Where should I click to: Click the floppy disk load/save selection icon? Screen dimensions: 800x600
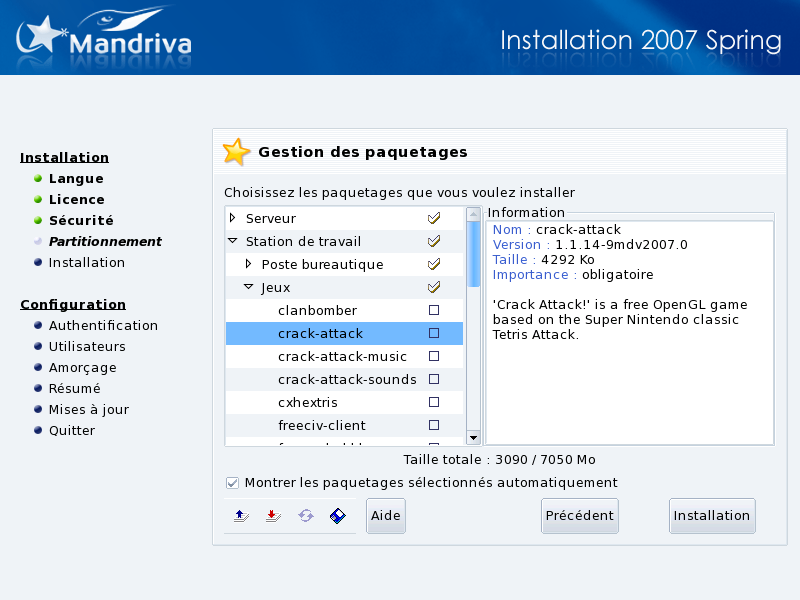pos(338,516)
